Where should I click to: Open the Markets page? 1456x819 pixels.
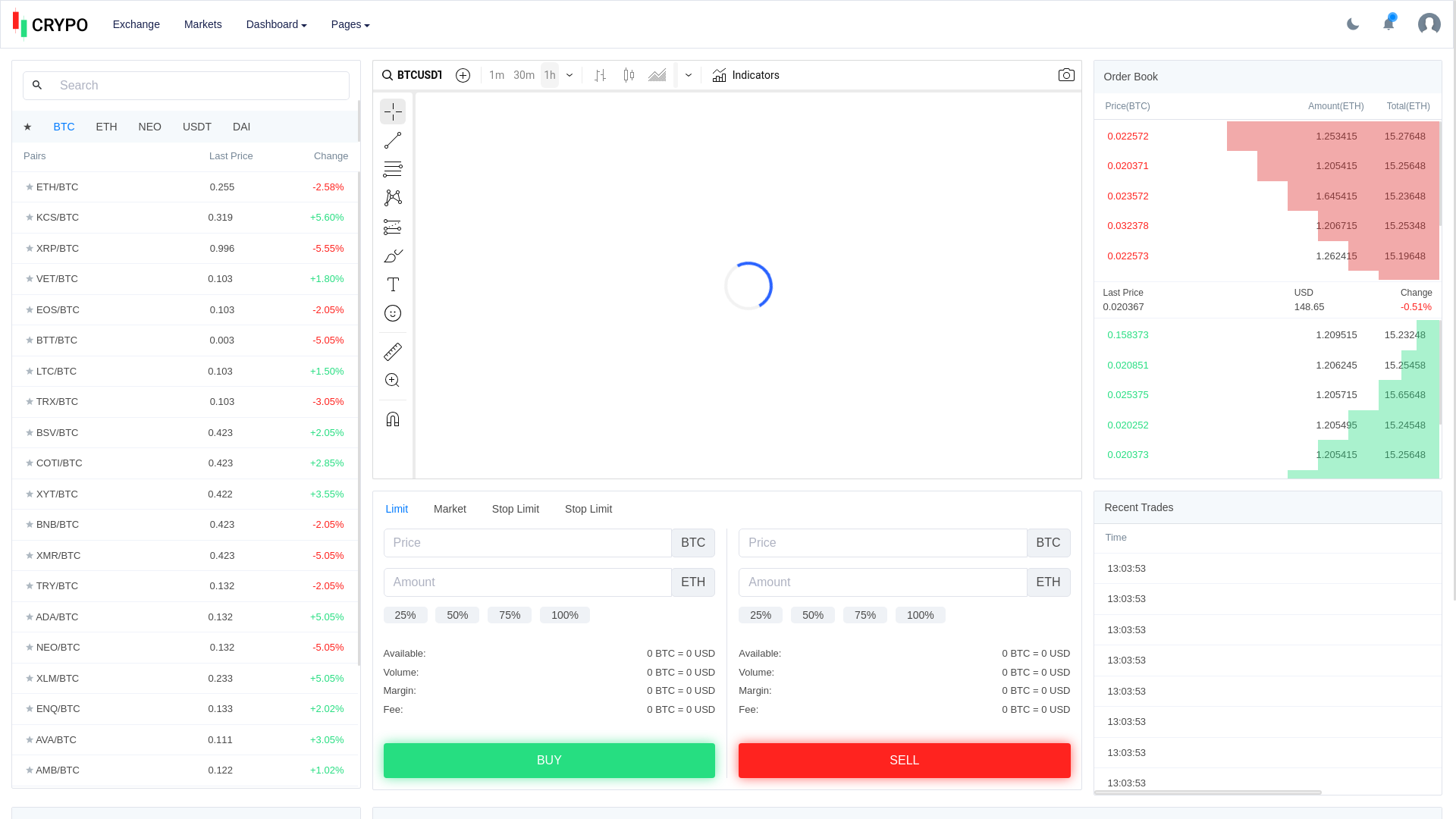click(203, 24)
